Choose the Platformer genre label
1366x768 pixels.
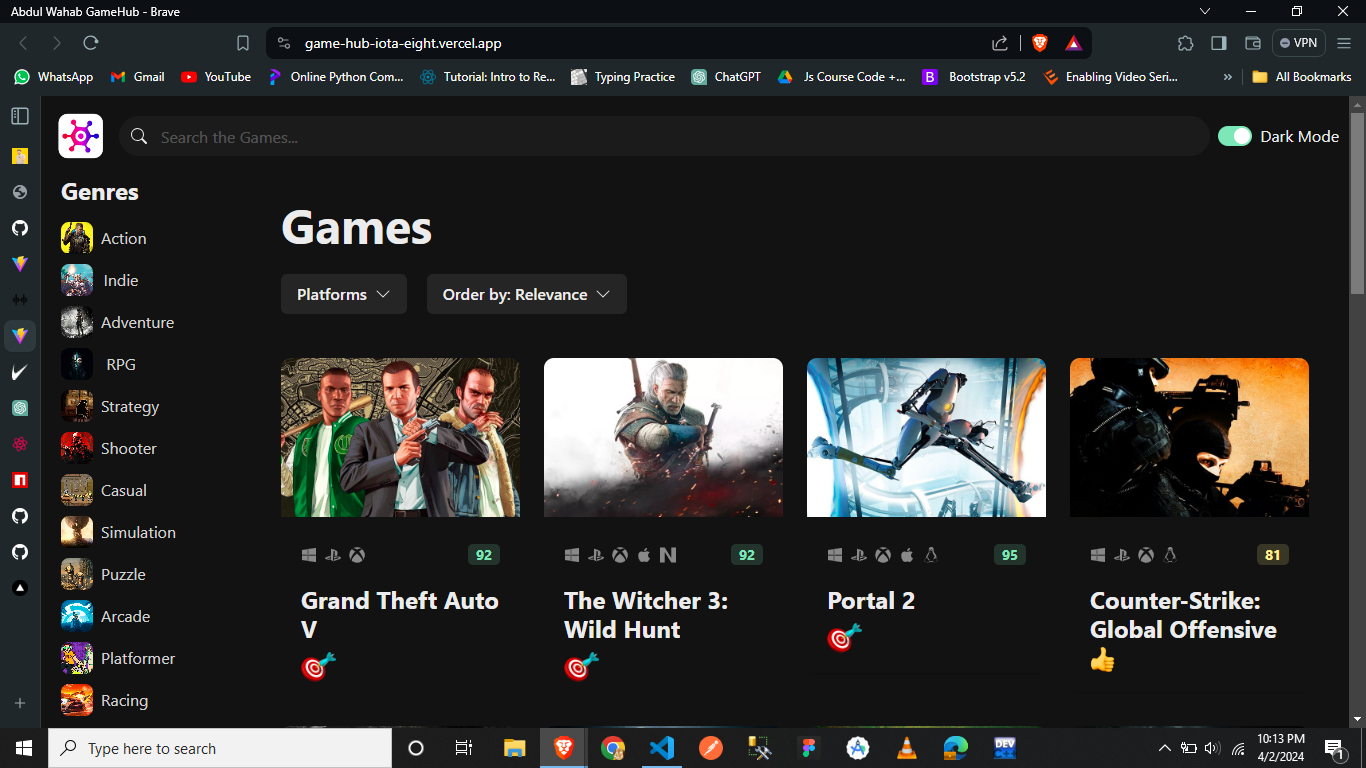[138, 658]
